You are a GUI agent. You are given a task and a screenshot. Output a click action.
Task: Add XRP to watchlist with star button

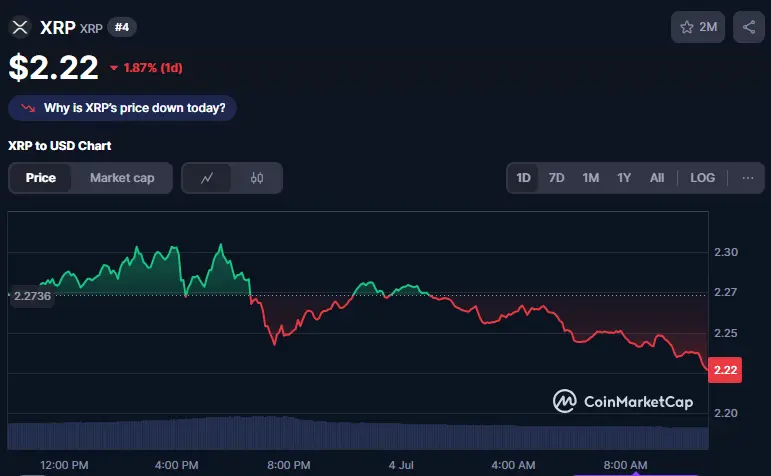coord(698,27)
